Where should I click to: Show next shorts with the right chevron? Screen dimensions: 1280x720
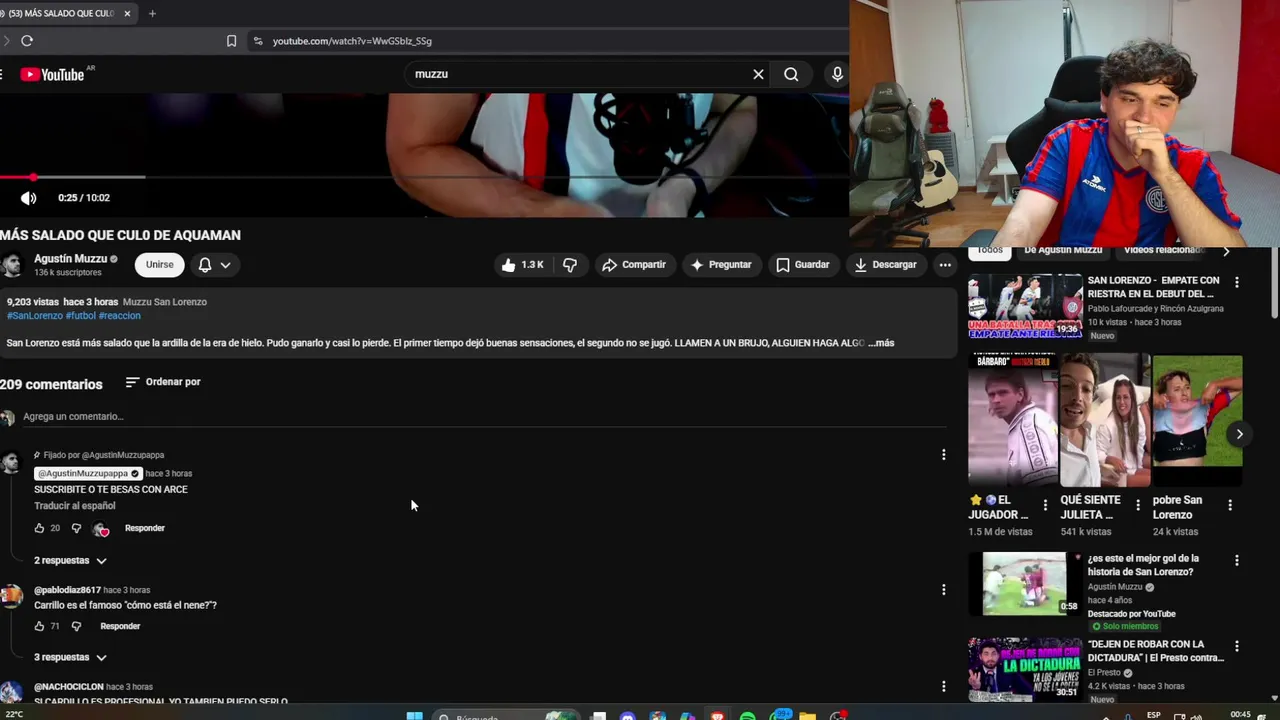[x=1239, y=434]
